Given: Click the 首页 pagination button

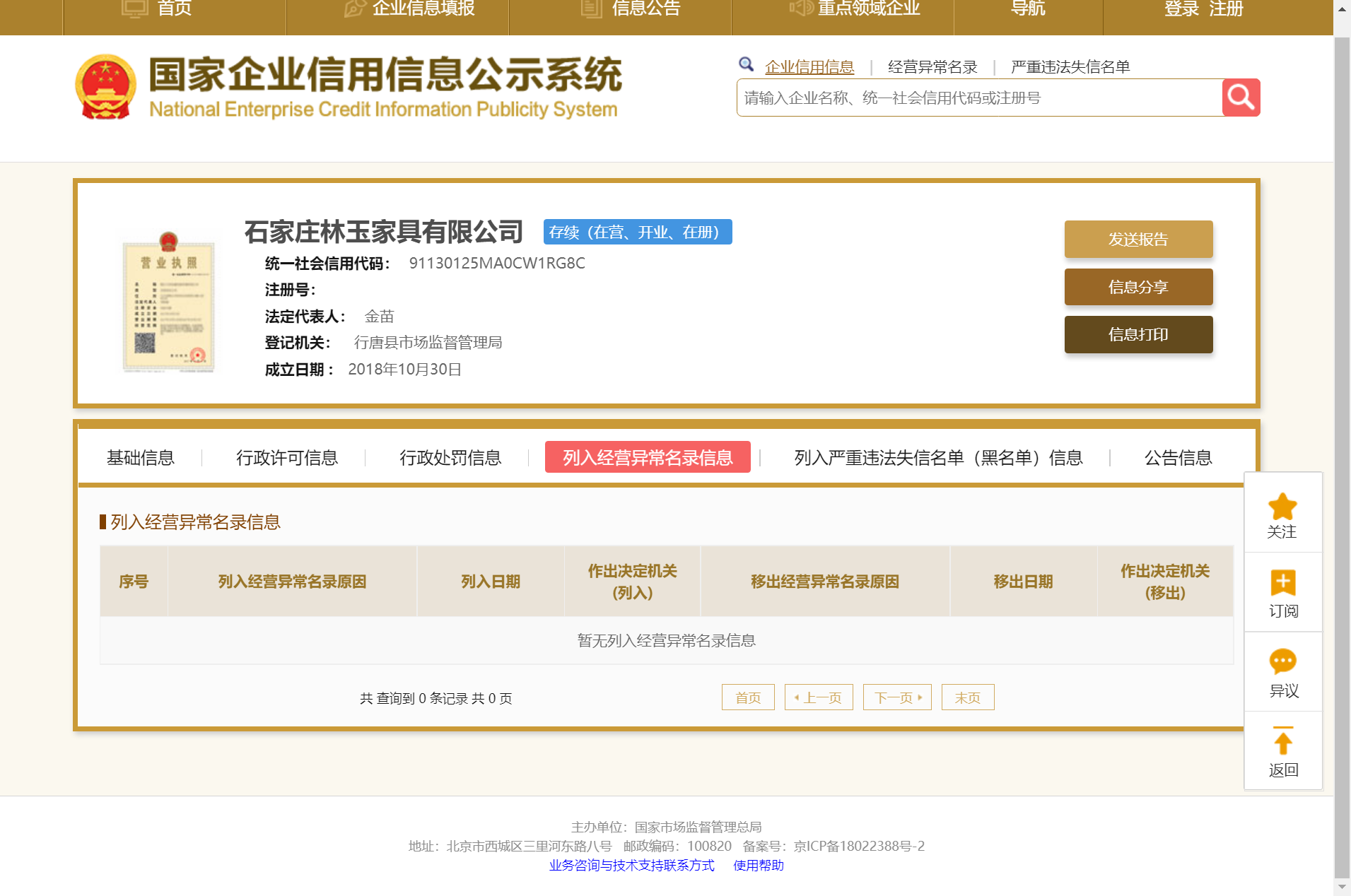Looking at the screenshot, I should 748,697.
